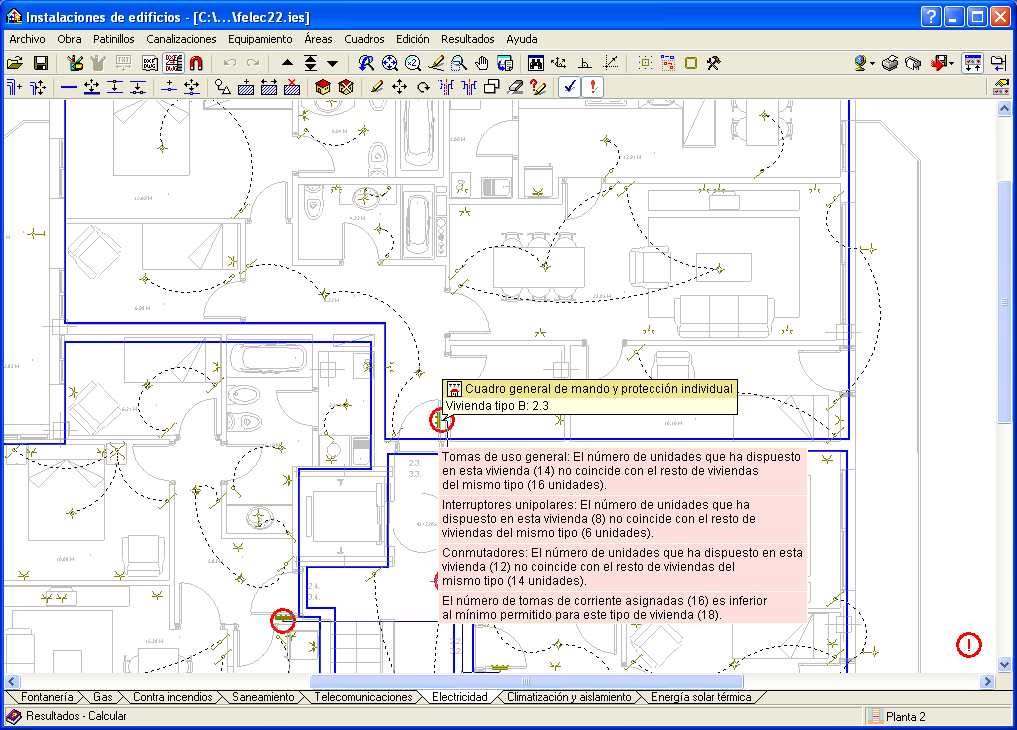Click the printer icon in the toolbar
Screen dimensions: 1017x730
pyautogui.click(x=889, y=63)
